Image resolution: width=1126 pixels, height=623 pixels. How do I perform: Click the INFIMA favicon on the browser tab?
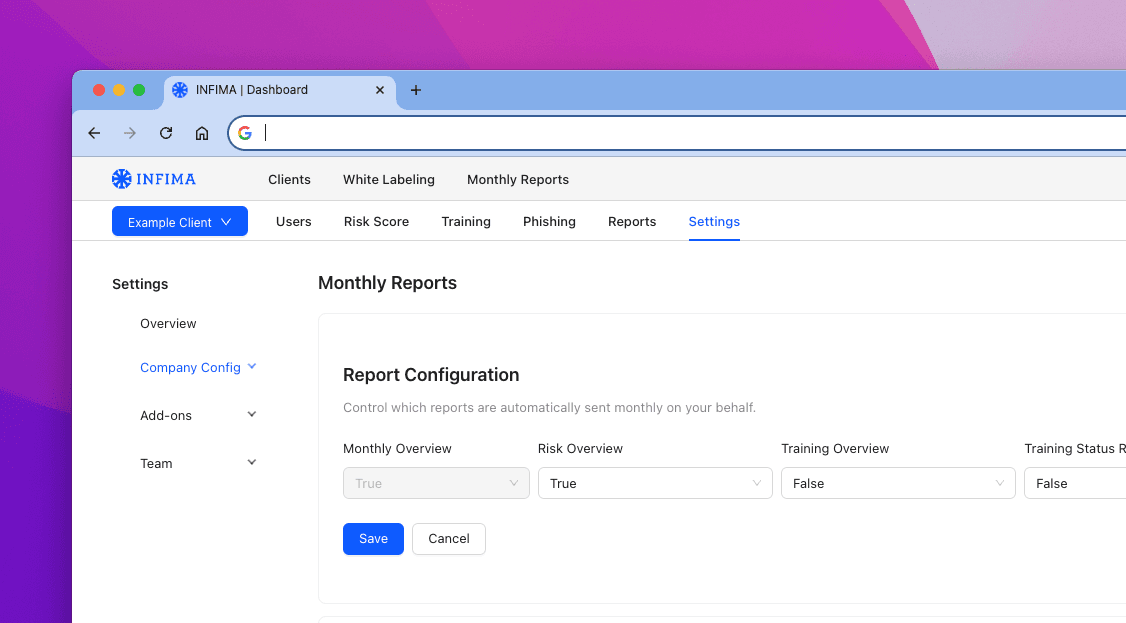(180, 90)
